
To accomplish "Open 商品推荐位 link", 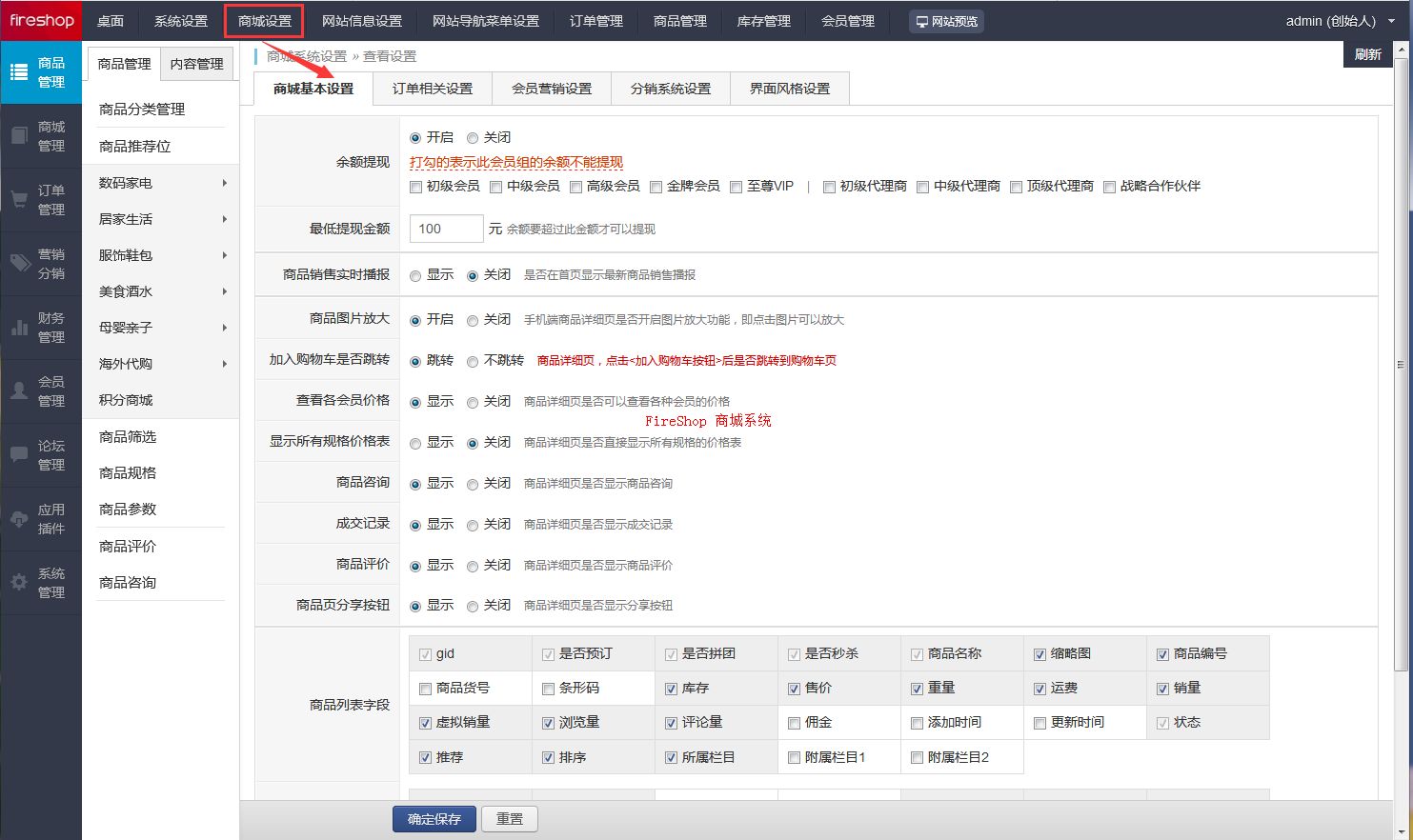I will point(135,147).
